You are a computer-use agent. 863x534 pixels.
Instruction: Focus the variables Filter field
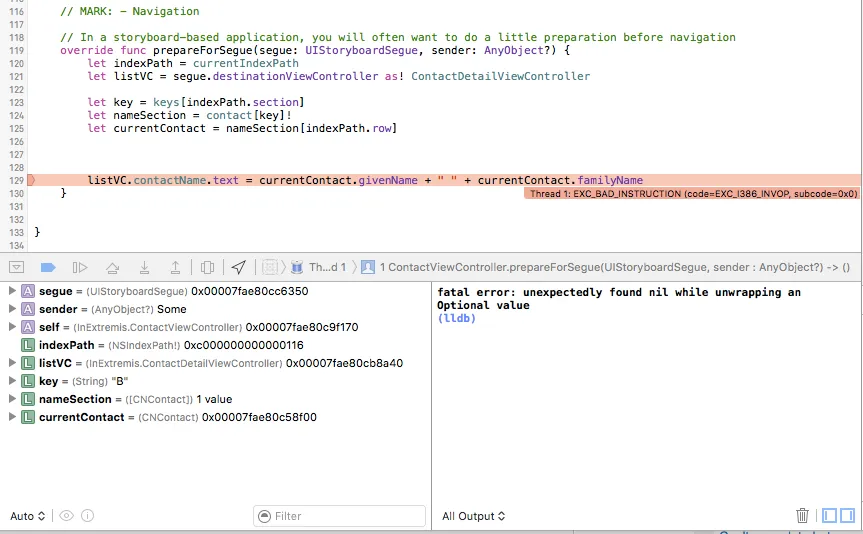(x=340, y=516)
